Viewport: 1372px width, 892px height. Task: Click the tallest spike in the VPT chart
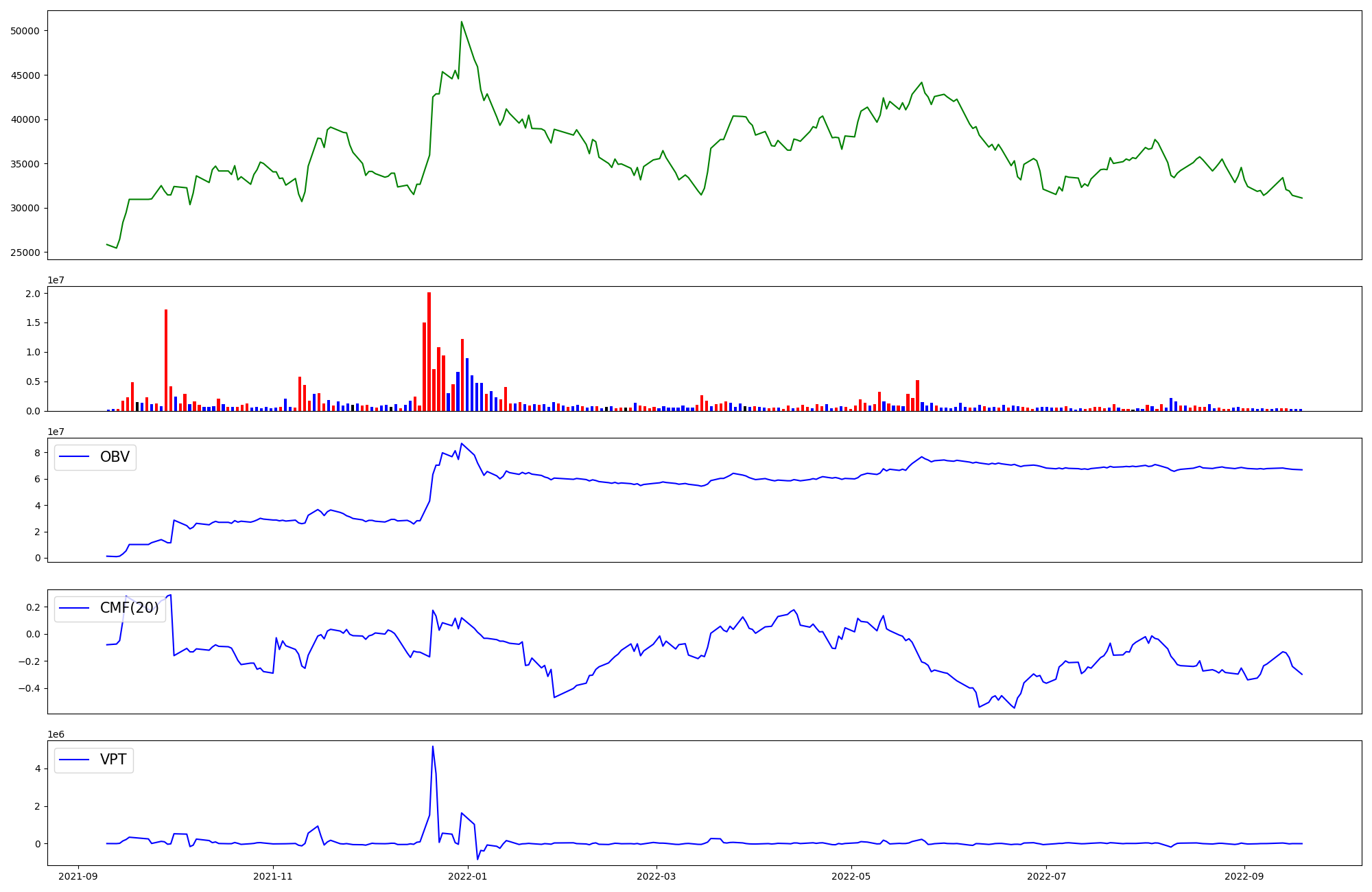pyautogui.click(x=432, y=748)
